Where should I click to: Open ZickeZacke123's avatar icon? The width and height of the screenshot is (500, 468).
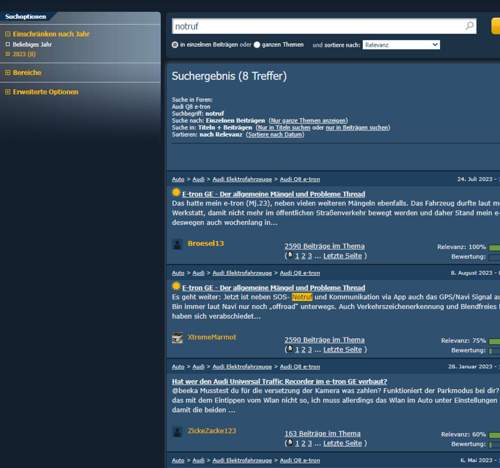coord(177,432)
